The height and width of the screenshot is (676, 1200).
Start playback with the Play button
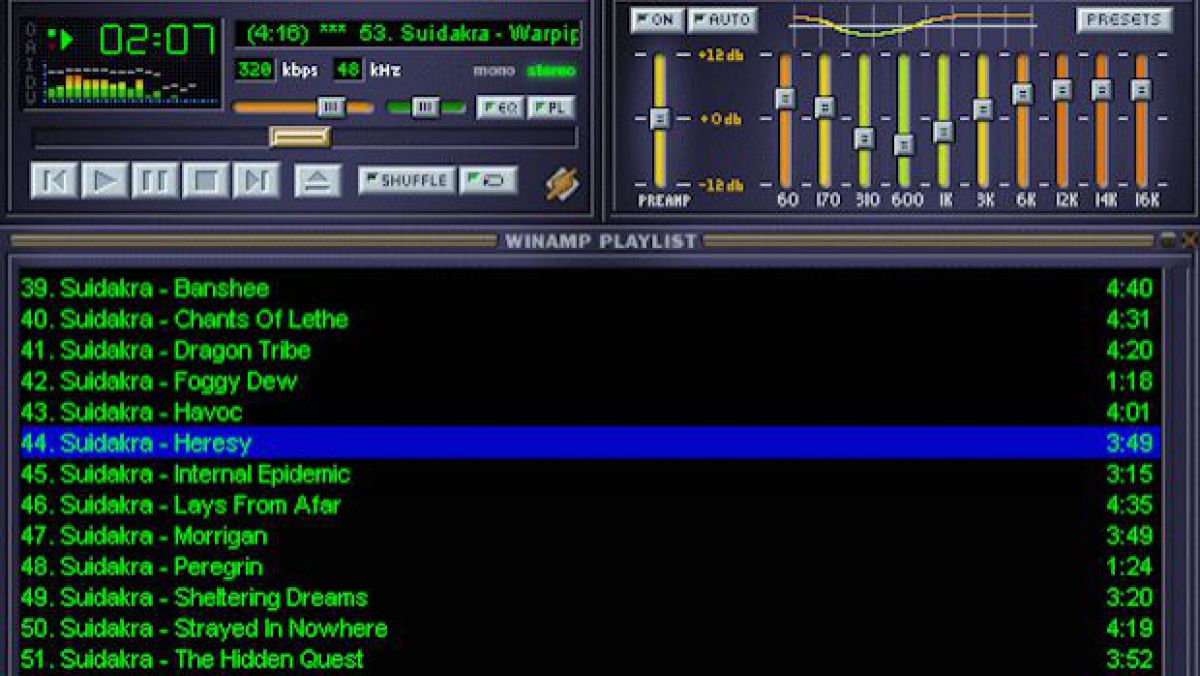(105, 181)
